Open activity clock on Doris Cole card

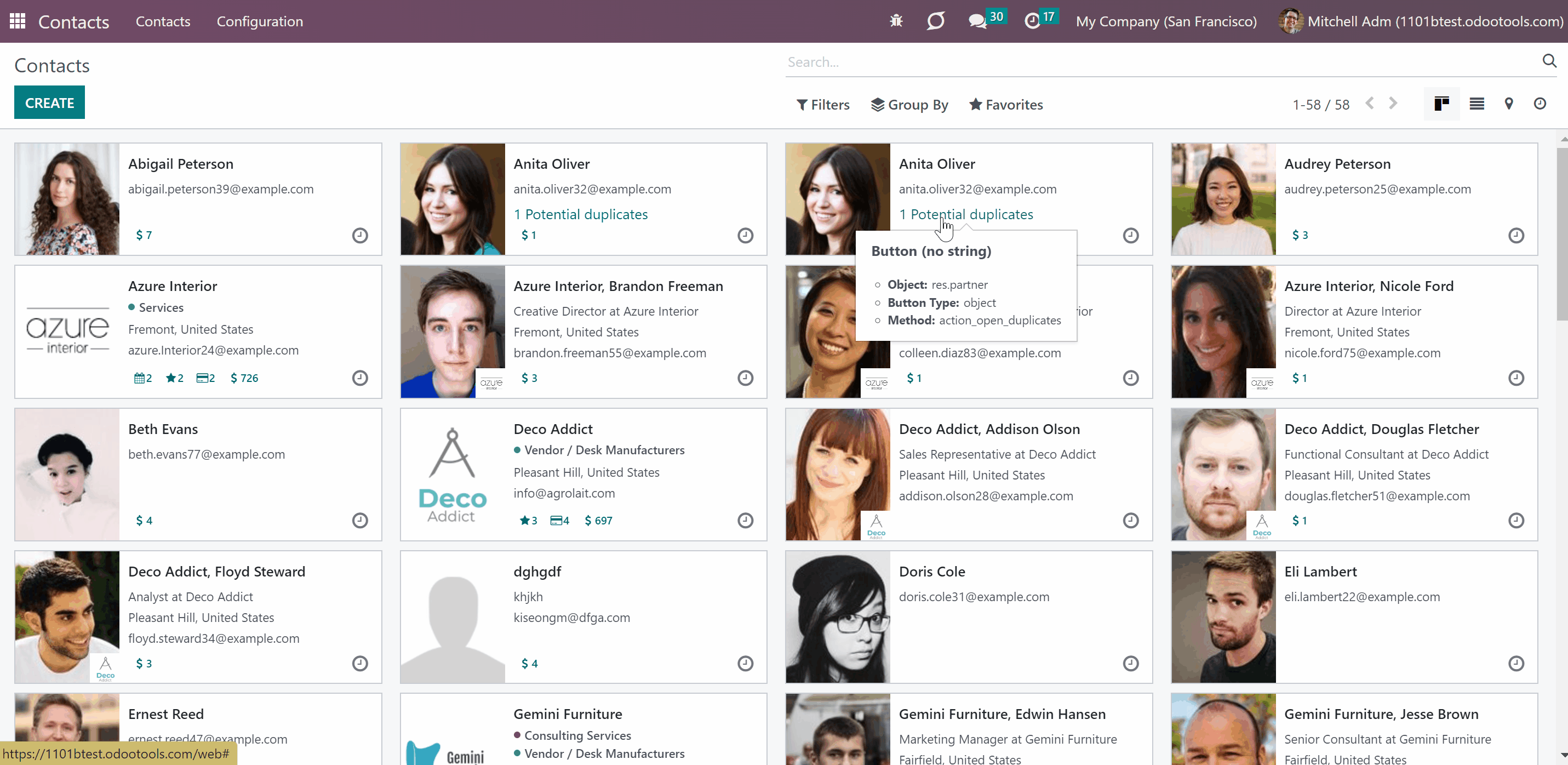[1131, 663]
